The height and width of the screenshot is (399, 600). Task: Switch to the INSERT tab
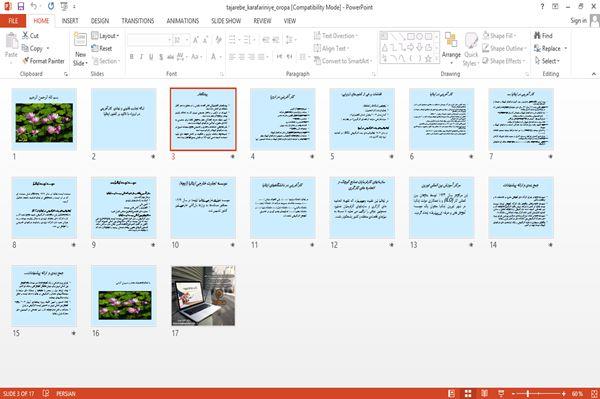click(70, 21)
